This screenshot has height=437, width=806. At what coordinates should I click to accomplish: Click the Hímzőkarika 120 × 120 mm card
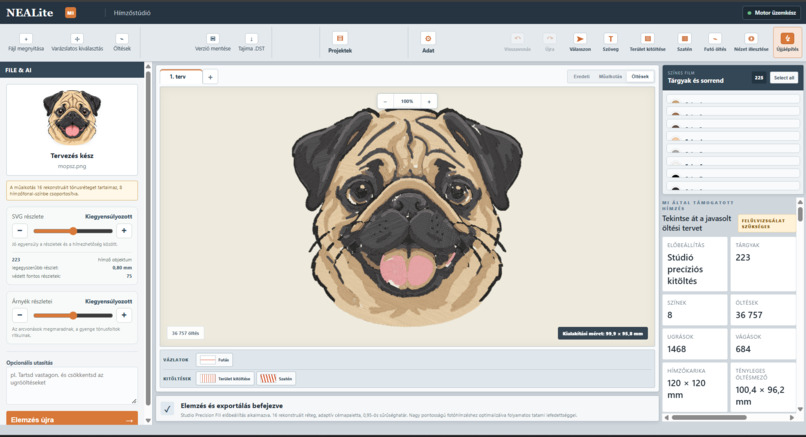695,387
